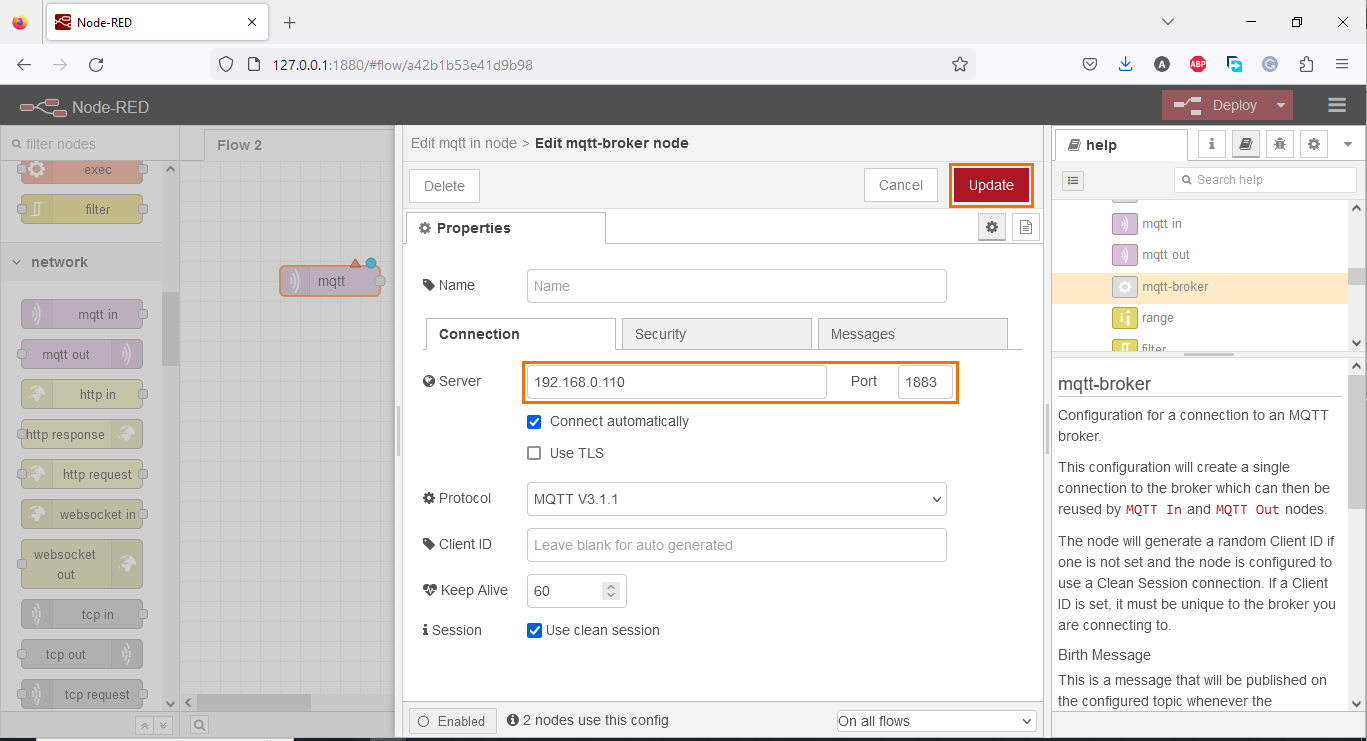Open the Node-RED main hamburger menu
This screenshot has width=1367, height=741.
(x=1337, y=105)
